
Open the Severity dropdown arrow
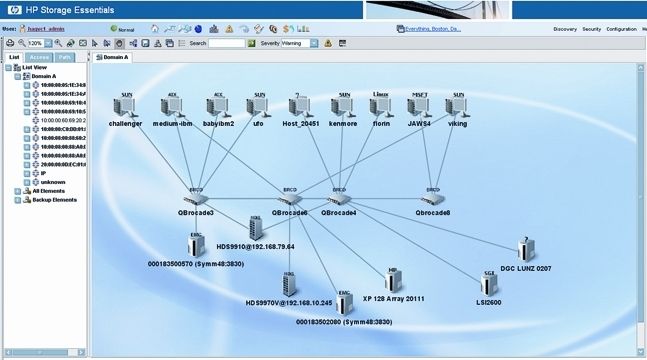point(314,43)
